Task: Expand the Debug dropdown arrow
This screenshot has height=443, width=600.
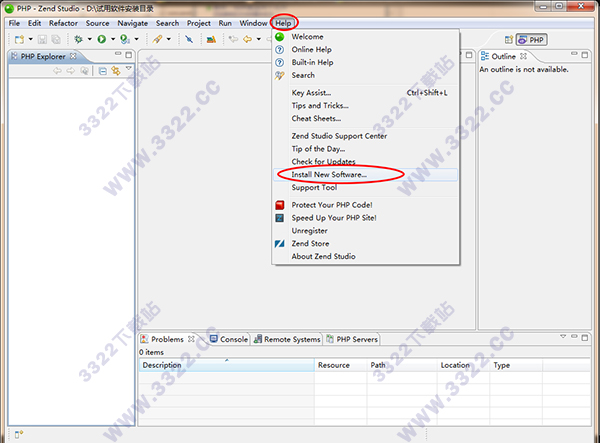Action: pyautogui.click(x=90, y=39)
